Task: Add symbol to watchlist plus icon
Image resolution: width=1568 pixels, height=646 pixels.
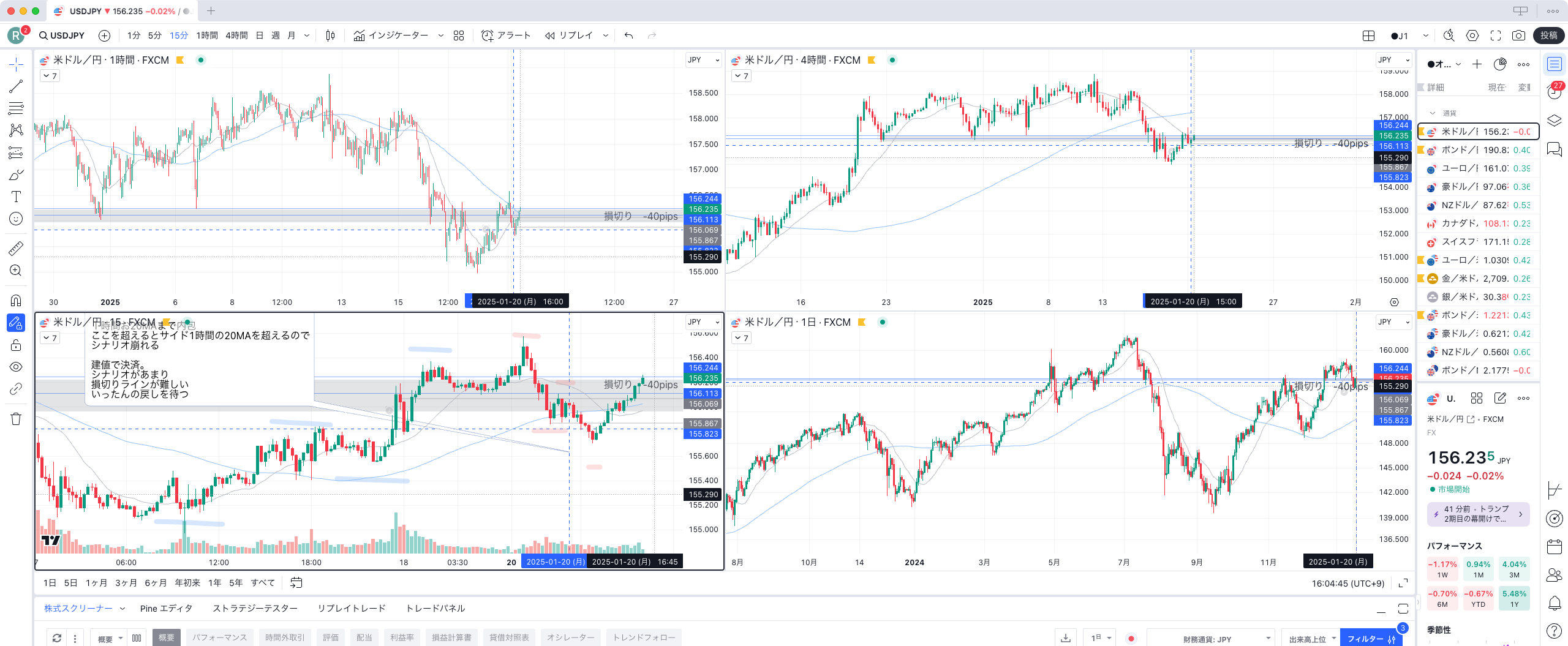Action: (1477, 64)
